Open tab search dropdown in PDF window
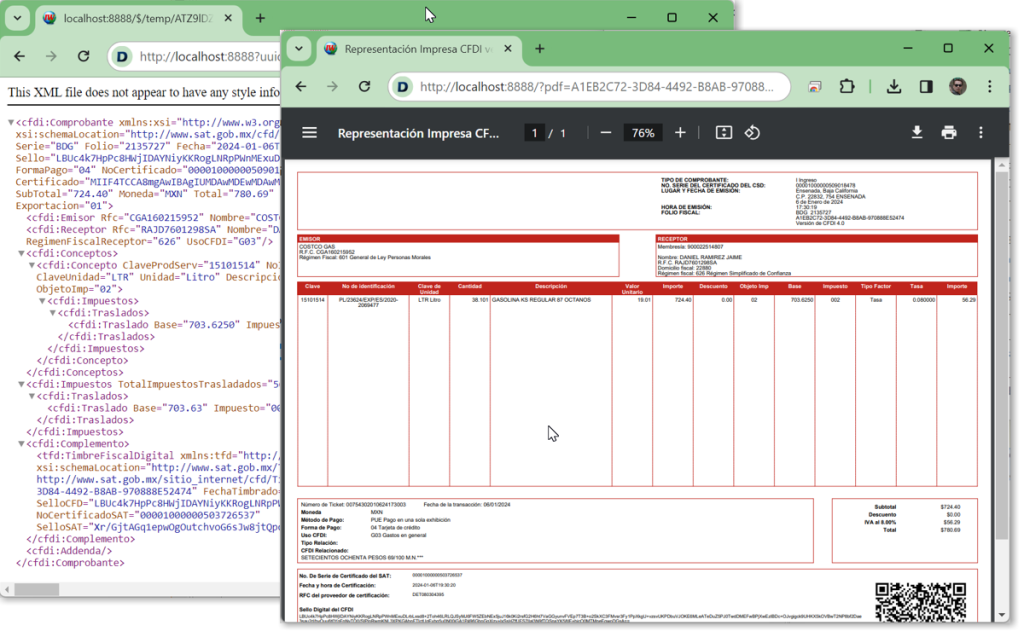The width and height of the screenshot is (1024, 631). tap(298, 49)
